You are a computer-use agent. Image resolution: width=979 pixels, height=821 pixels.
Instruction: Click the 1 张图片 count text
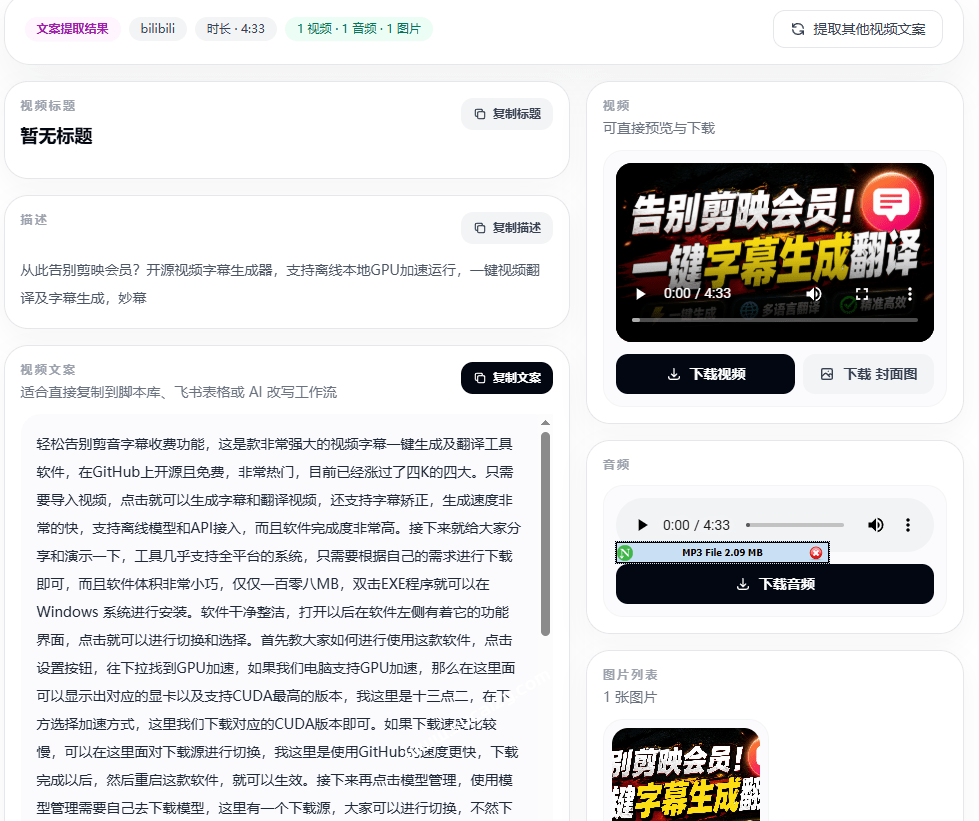(x=630, y=697)
